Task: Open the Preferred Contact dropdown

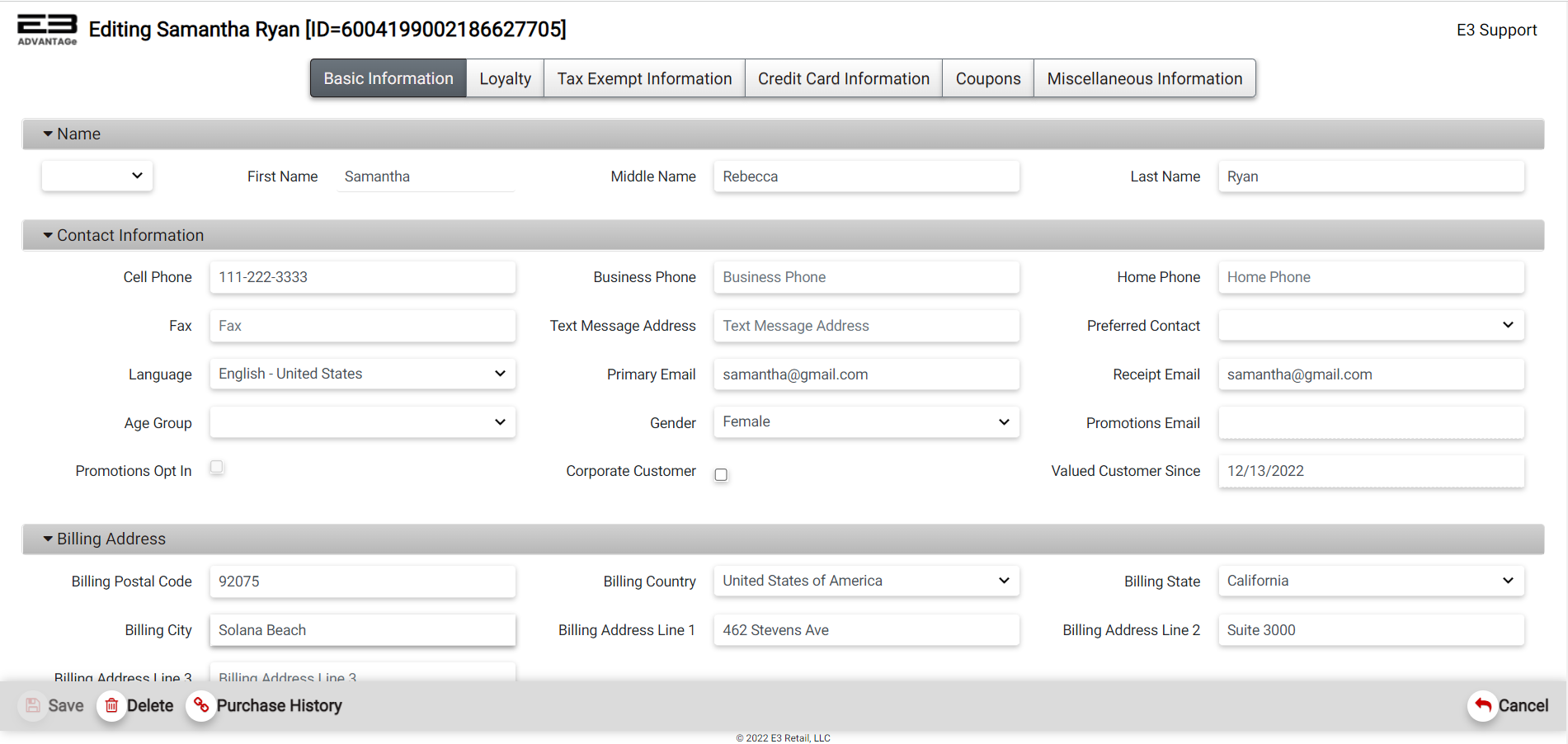Action: point(1370,325)
